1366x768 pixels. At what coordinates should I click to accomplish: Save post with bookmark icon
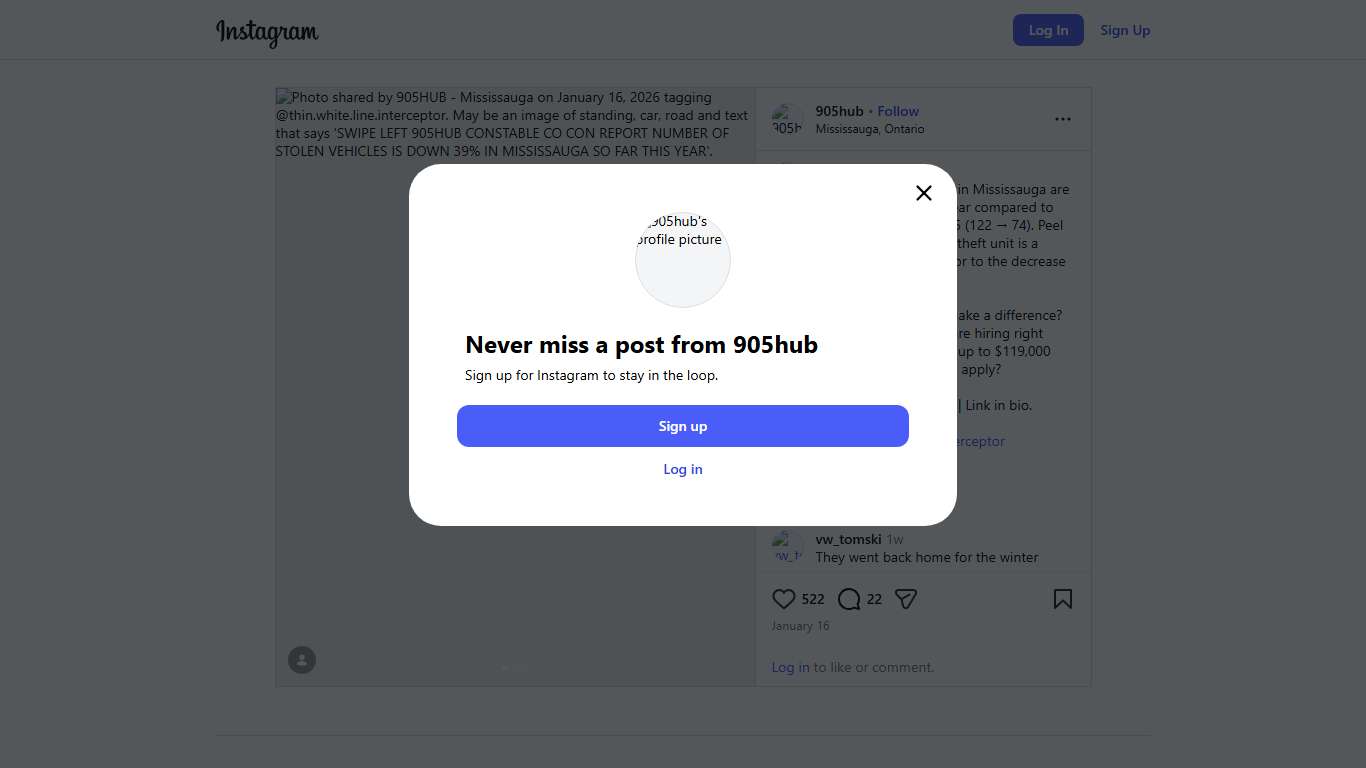click(x=1062, y=599)
